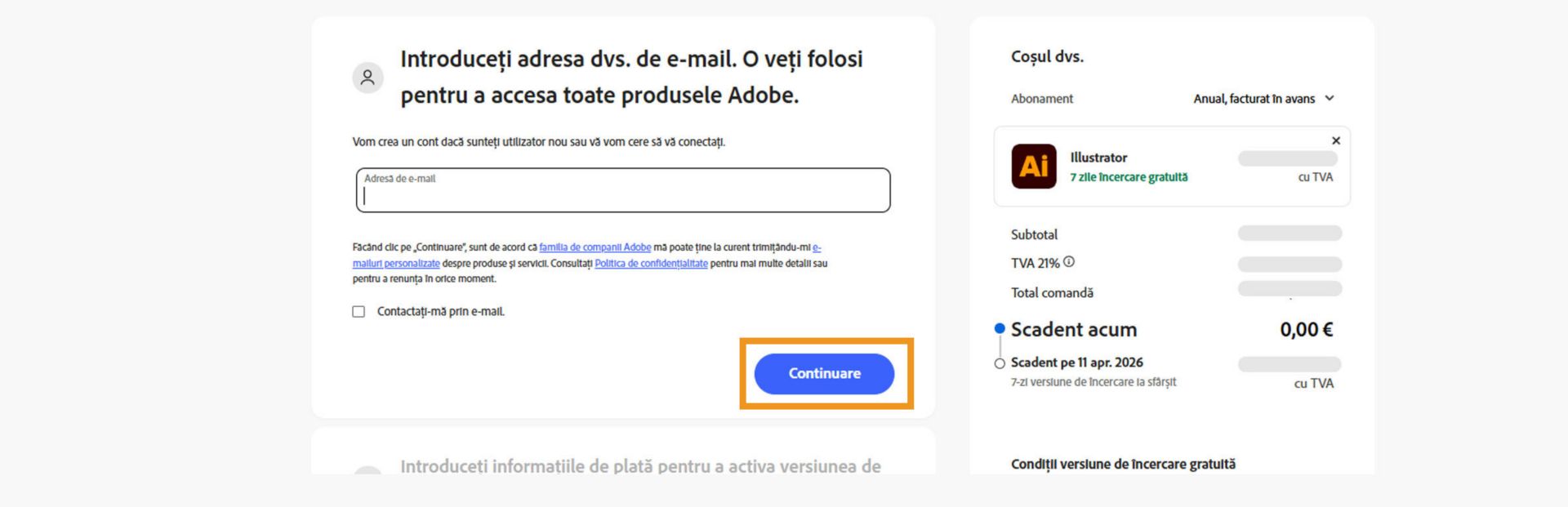Viewport: 1568px width, 507px height.
Task: Select the Scadent acum payment milestone
Action: click(1073, 330)
